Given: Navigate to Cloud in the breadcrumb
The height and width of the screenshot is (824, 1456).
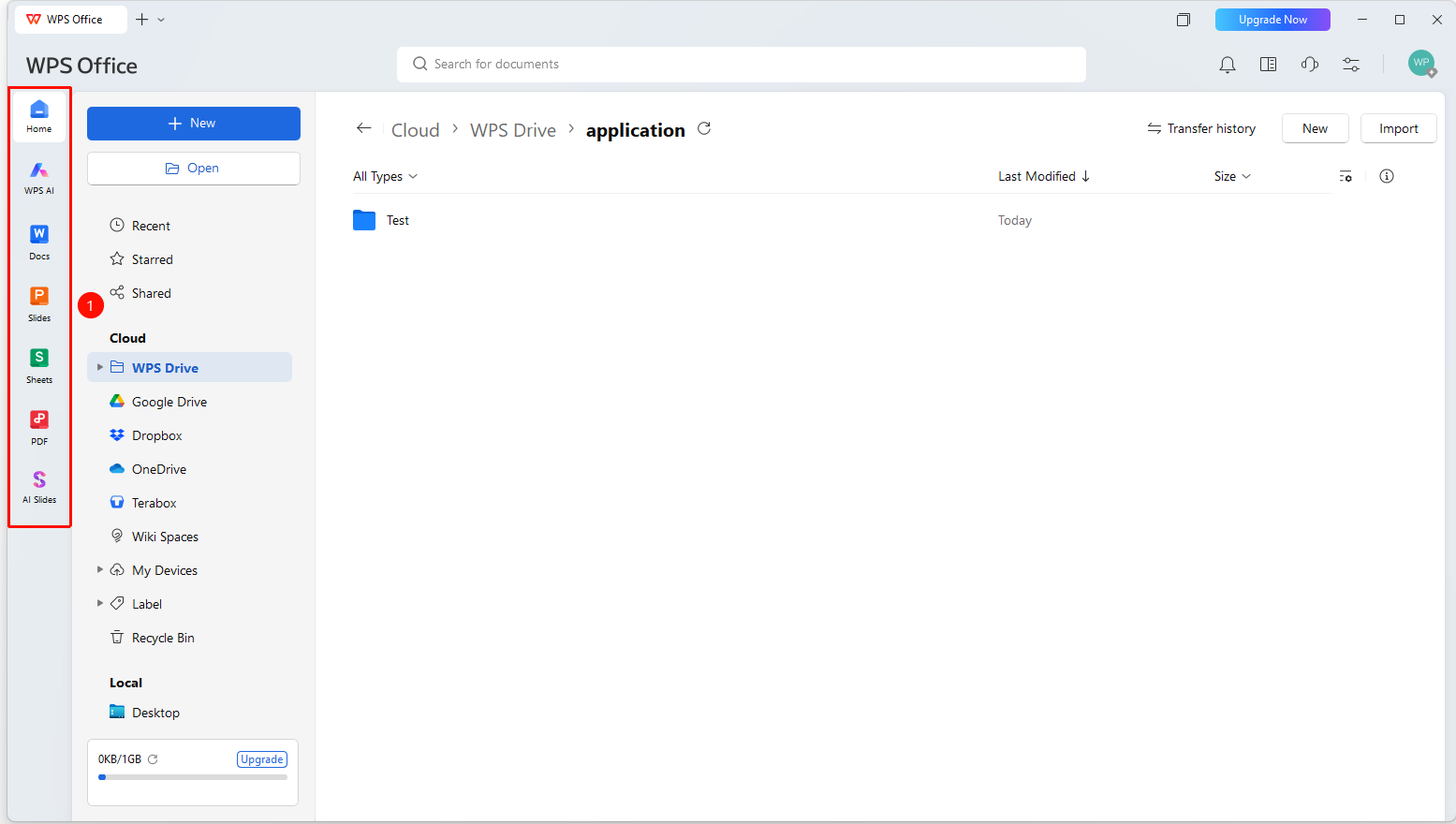Looking at the screenshot, I should point(415,130).
